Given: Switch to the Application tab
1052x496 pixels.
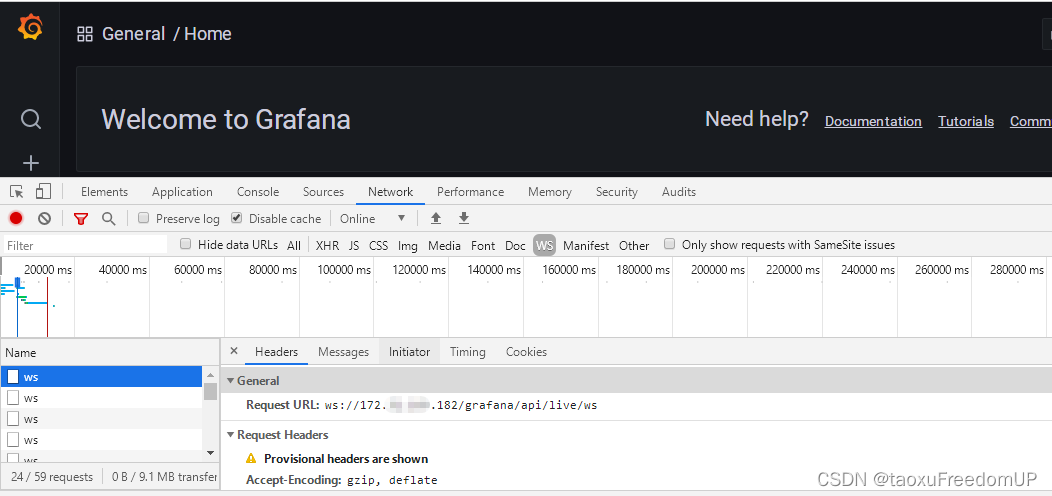Looking at the screenshot, I should pyautogui.click(x=182, y=192).
